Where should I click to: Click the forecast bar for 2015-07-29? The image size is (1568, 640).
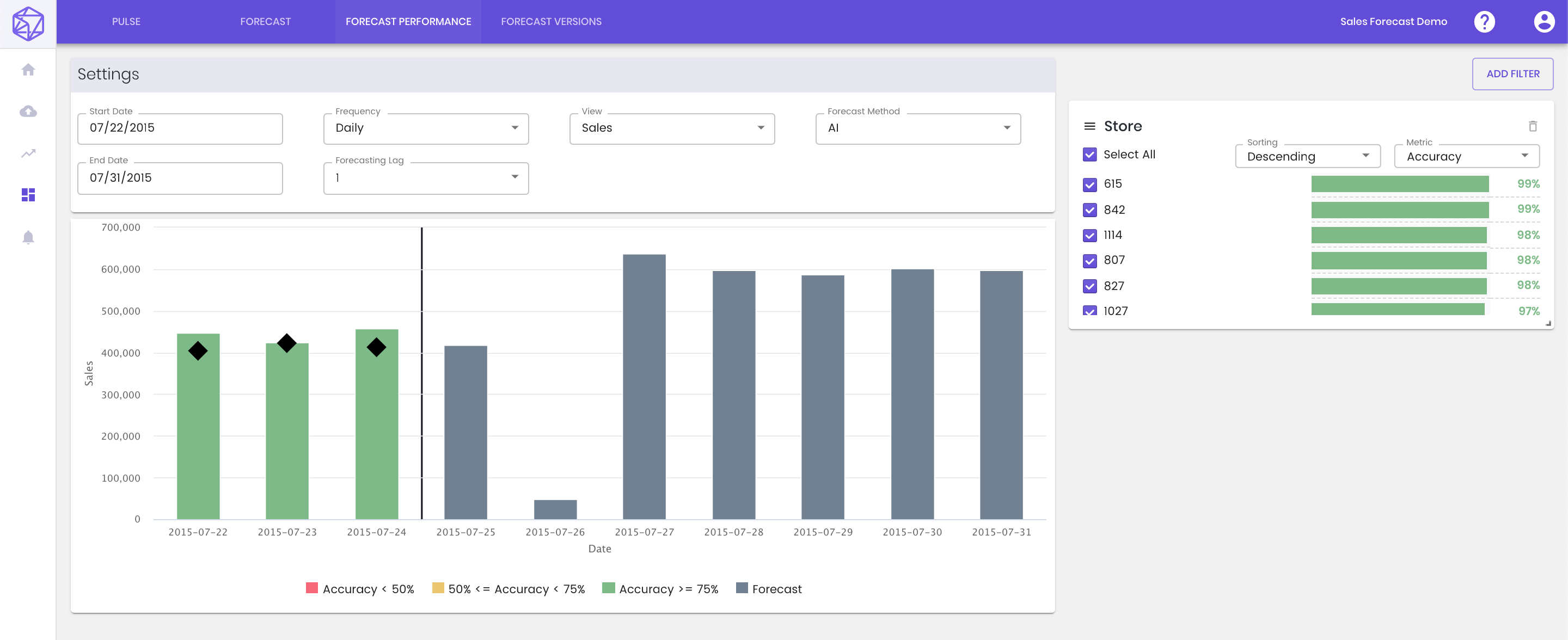[x=822, y=397]
